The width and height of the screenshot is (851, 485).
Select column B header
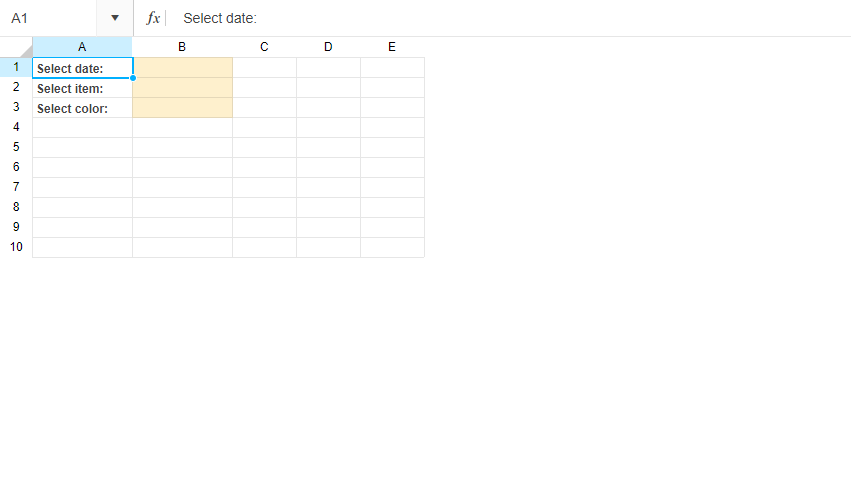pyautogui.click(x=182, y=47)
